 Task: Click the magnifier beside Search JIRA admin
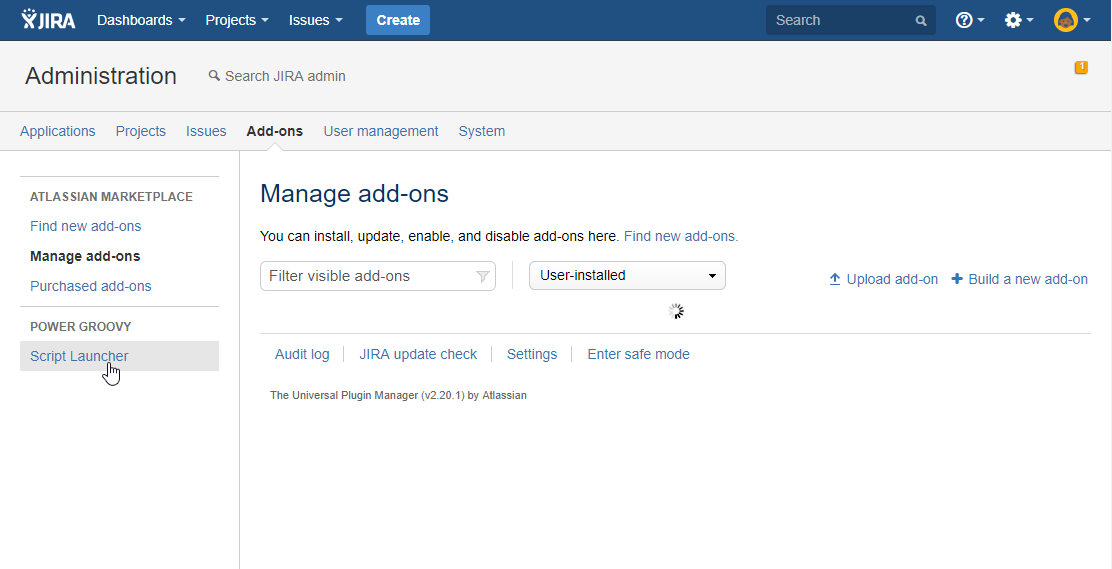pyautogui.click(x=214, y=75)
